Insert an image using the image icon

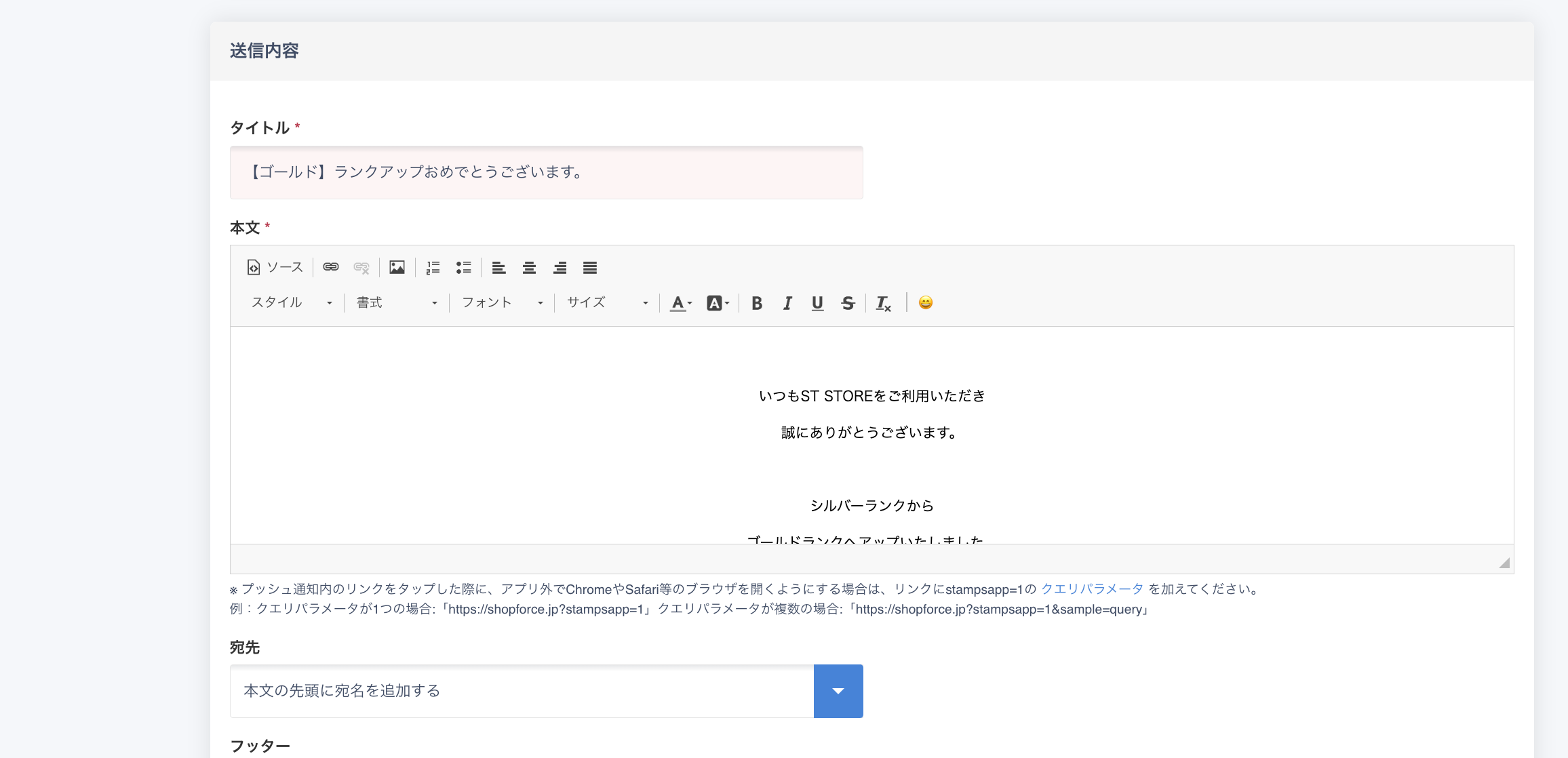[x=397, y=267]
